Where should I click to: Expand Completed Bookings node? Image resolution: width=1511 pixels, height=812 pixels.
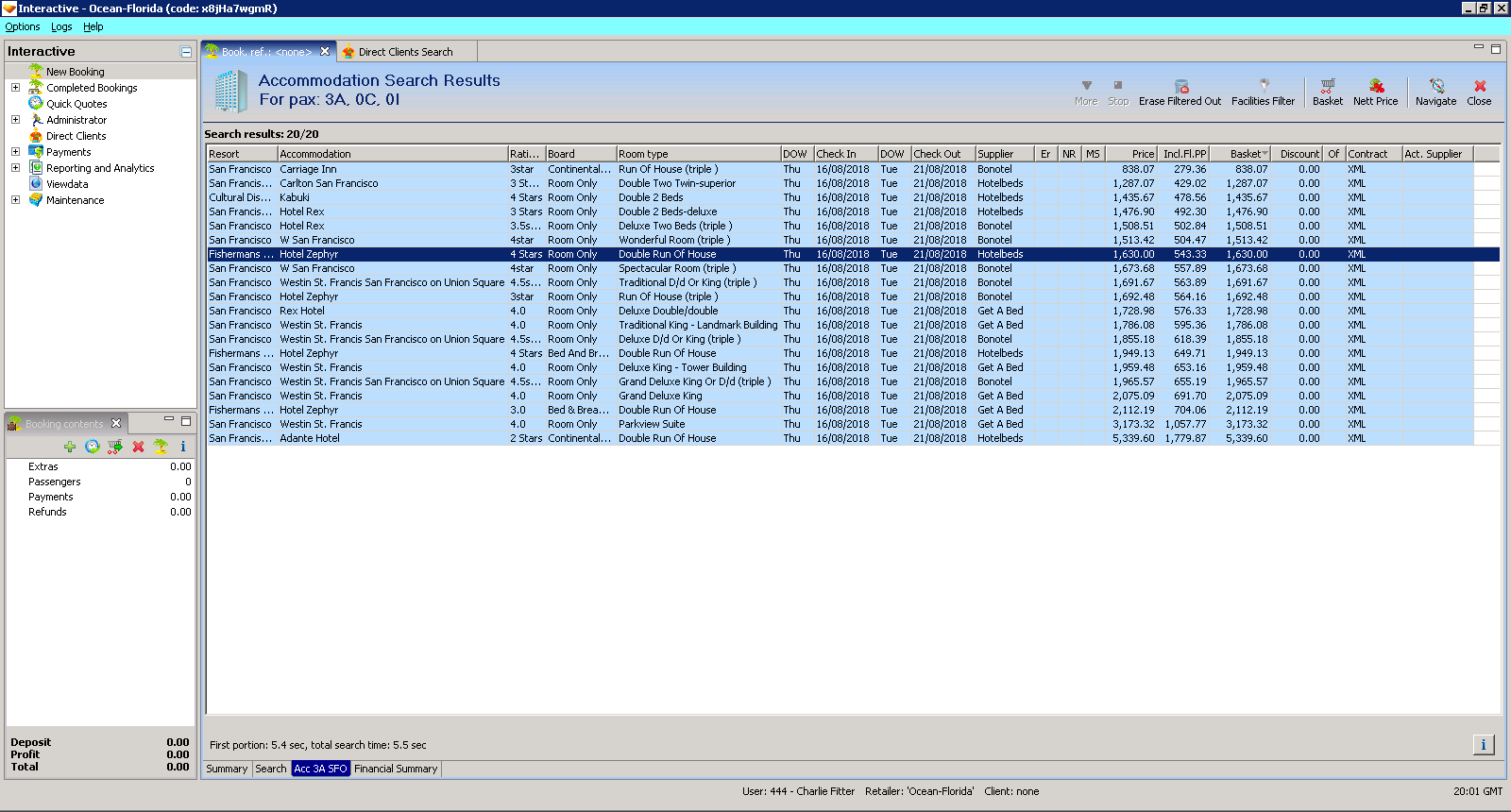coord(15,88)
